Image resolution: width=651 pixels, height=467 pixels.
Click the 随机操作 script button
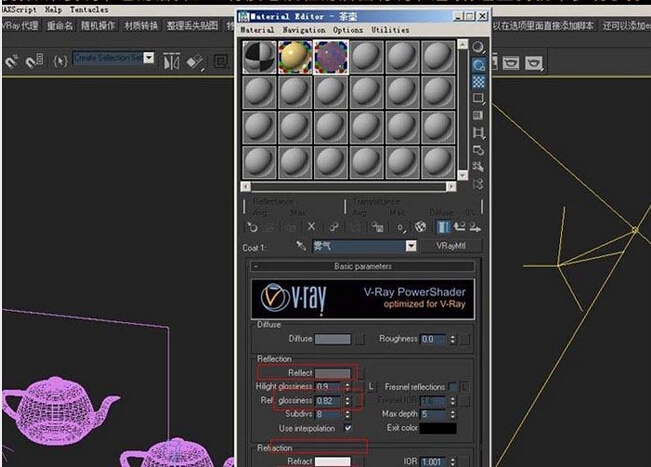(98, 25)
